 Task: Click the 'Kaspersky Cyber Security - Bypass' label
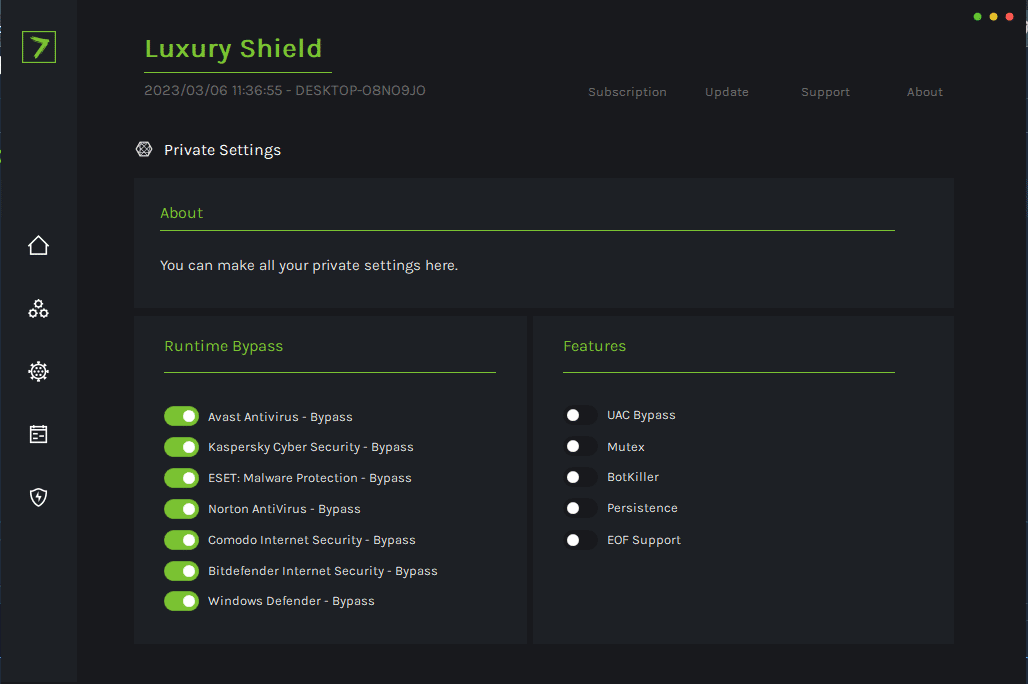(311, 447)
